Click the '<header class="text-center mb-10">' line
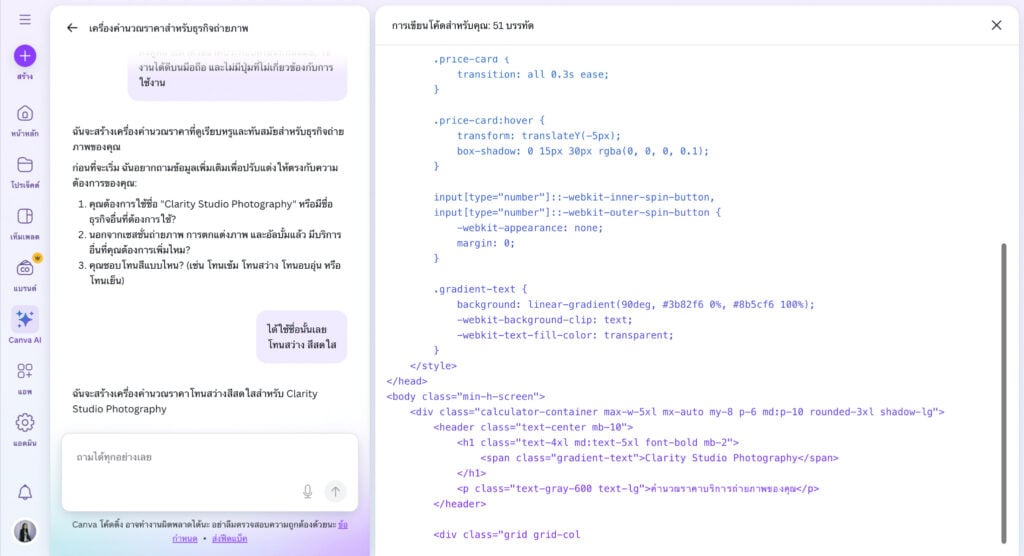The height and width of the screenshot is (556, 1024). click(533, 427)
